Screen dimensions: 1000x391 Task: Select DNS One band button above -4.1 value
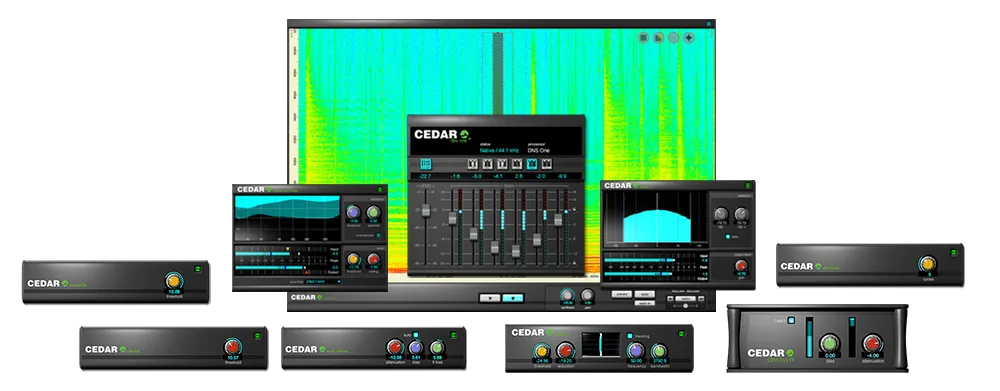503,164
